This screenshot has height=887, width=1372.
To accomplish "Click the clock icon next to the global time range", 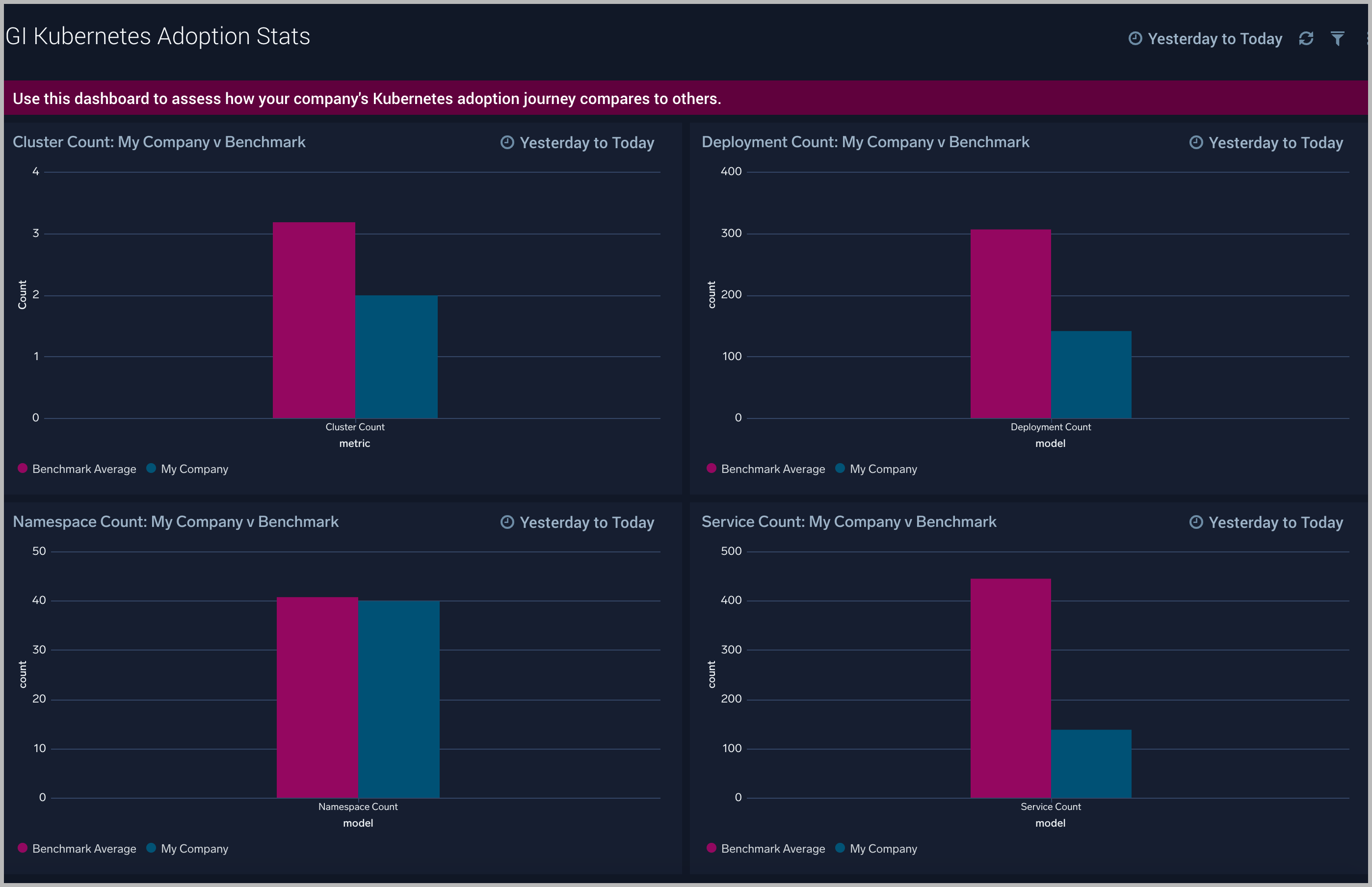I will coord(1135,38).
